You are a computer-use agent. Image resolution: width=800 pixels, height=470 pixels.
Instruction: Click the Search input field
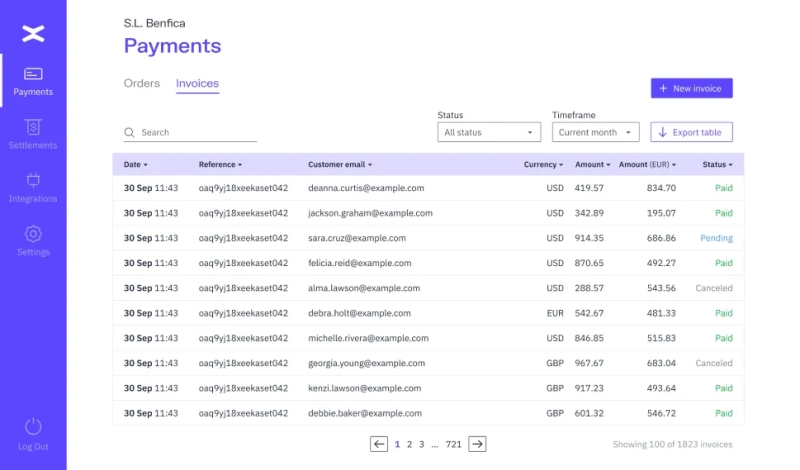click(195, 132)
